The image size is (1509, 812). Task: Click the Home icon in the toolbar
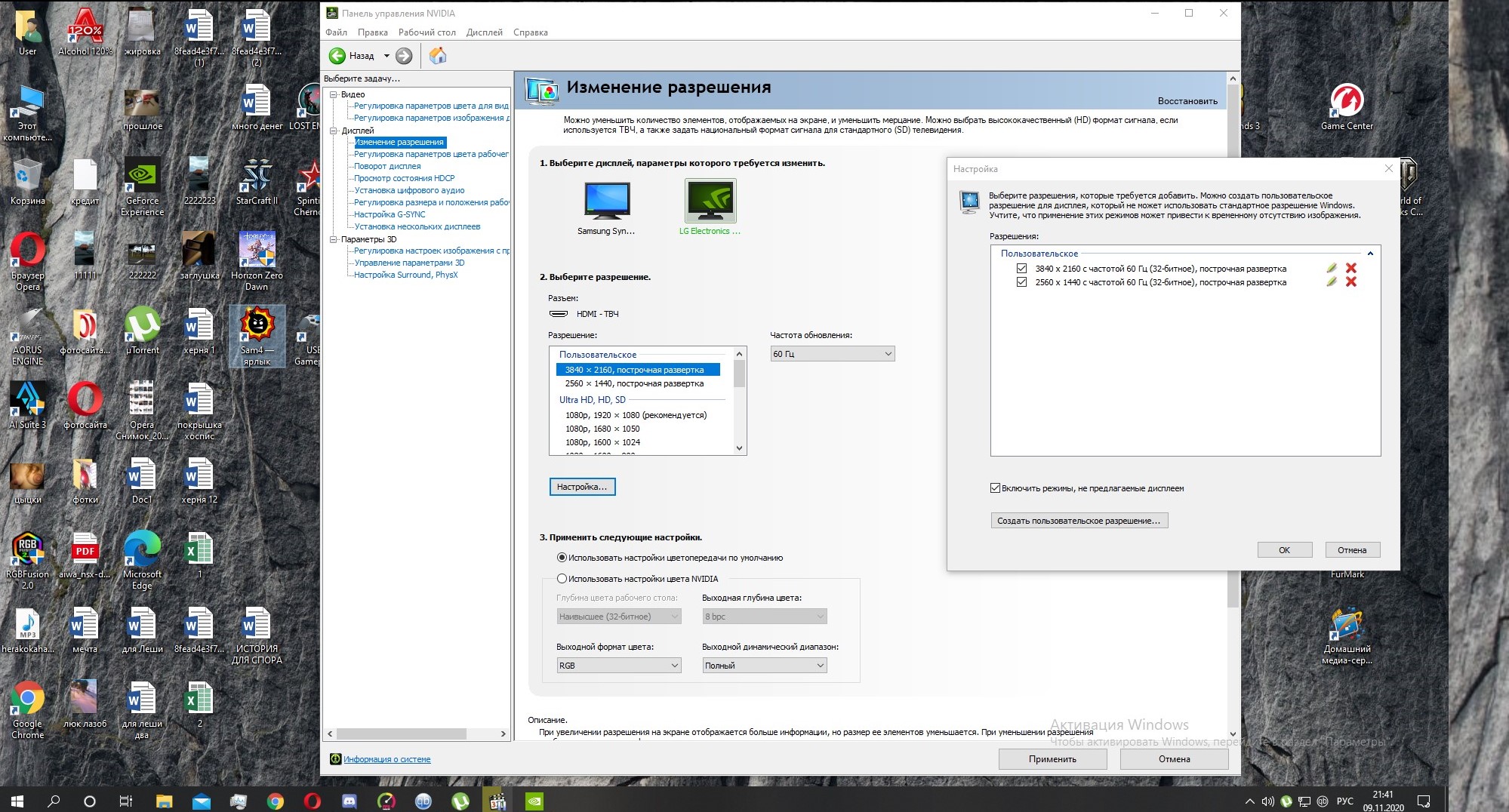(x=438, y=56)
